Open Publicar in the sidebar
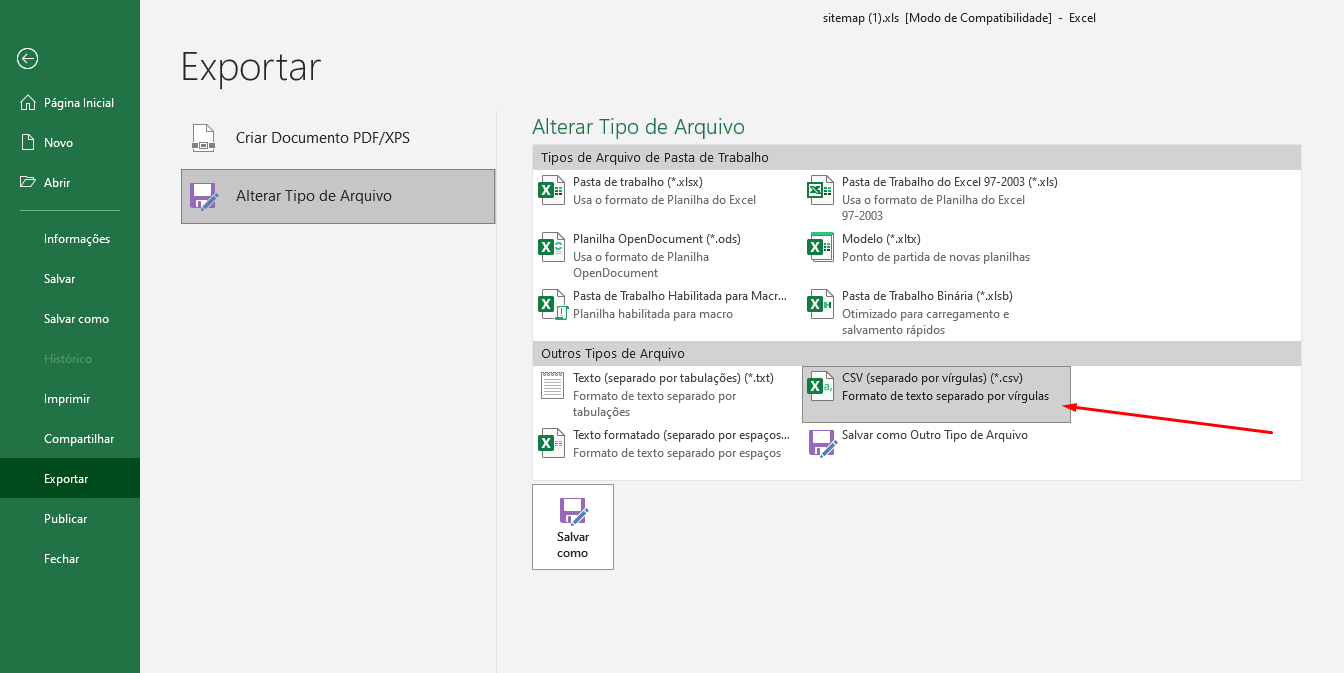 [x=70, y=518]
